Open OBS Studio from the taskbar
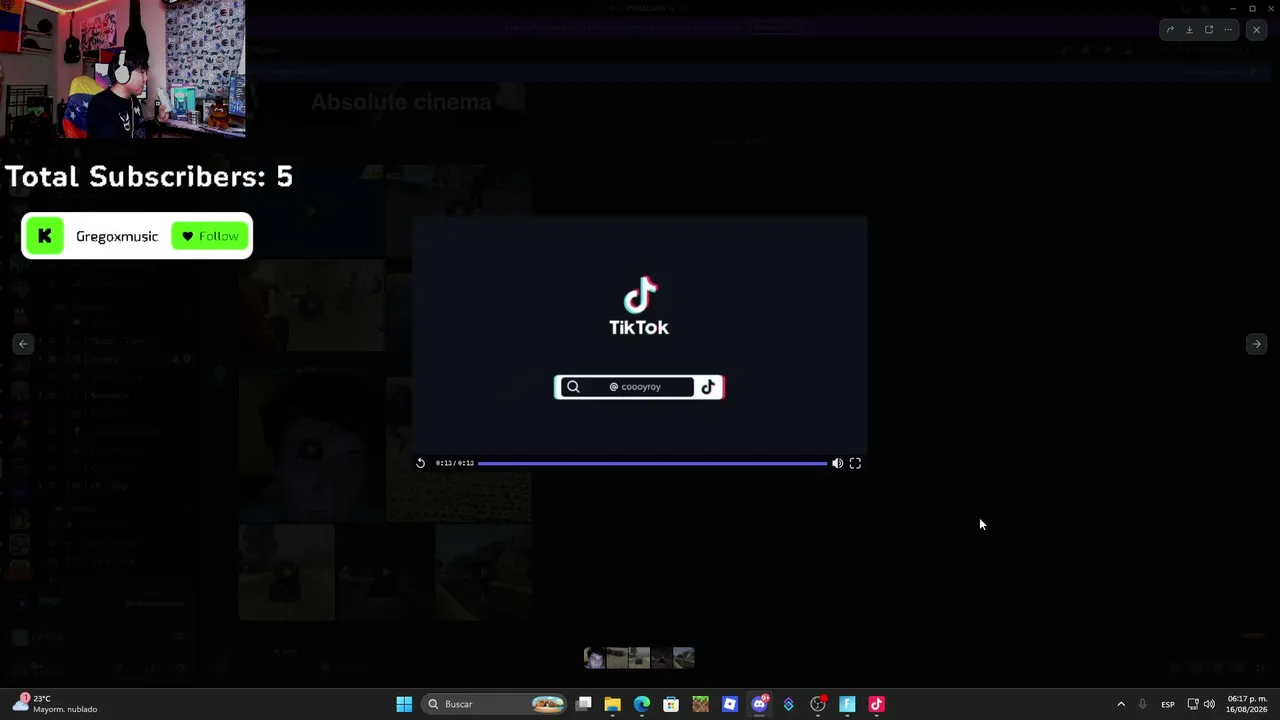This screenshot has height=720, width=1280. click(818, 704)
